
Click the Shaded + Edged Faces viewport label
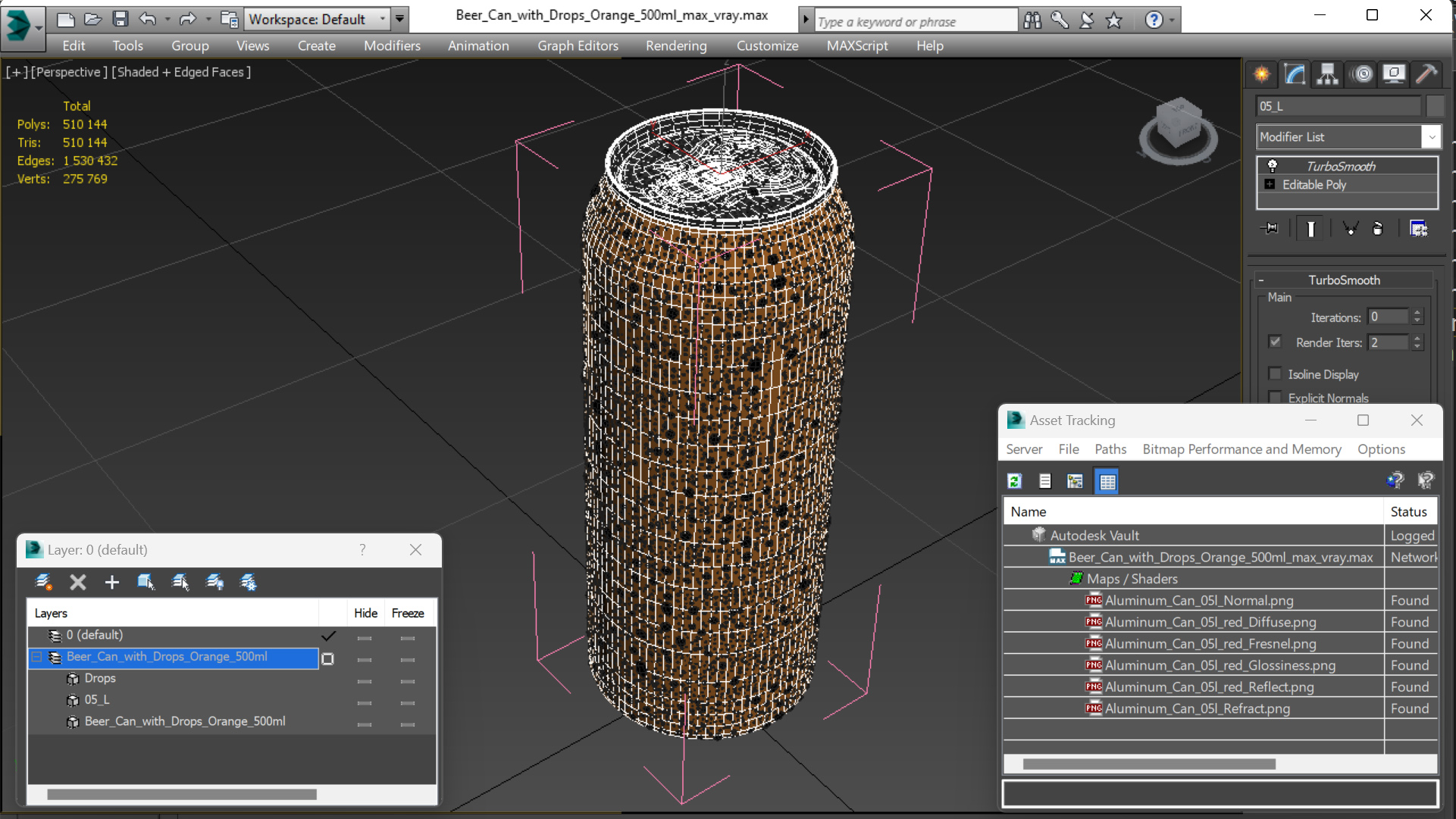pyautogui.click(x=181, y=72)
